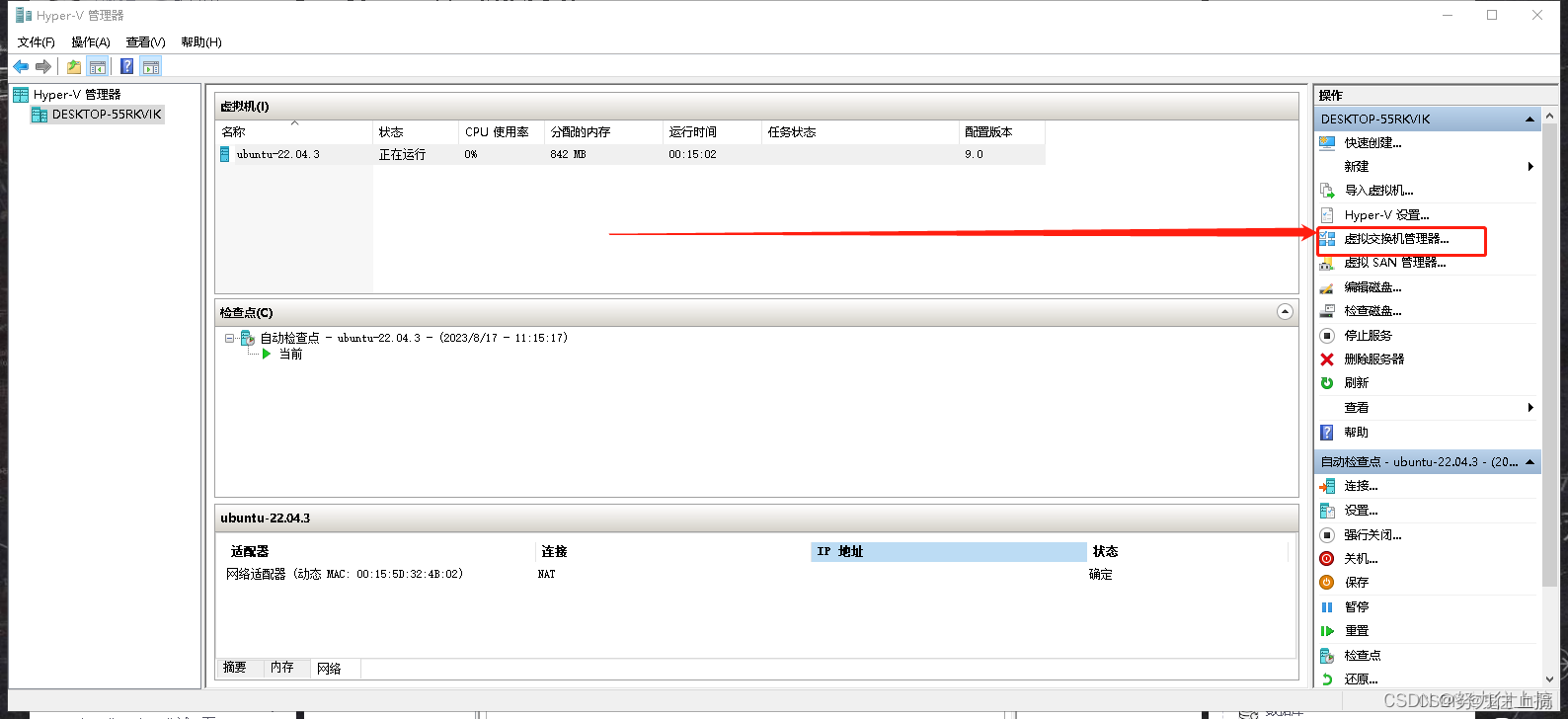Click the 虚拟 SAN 管理器 icon
1568x719 pixels.
tap(1327, 263)
